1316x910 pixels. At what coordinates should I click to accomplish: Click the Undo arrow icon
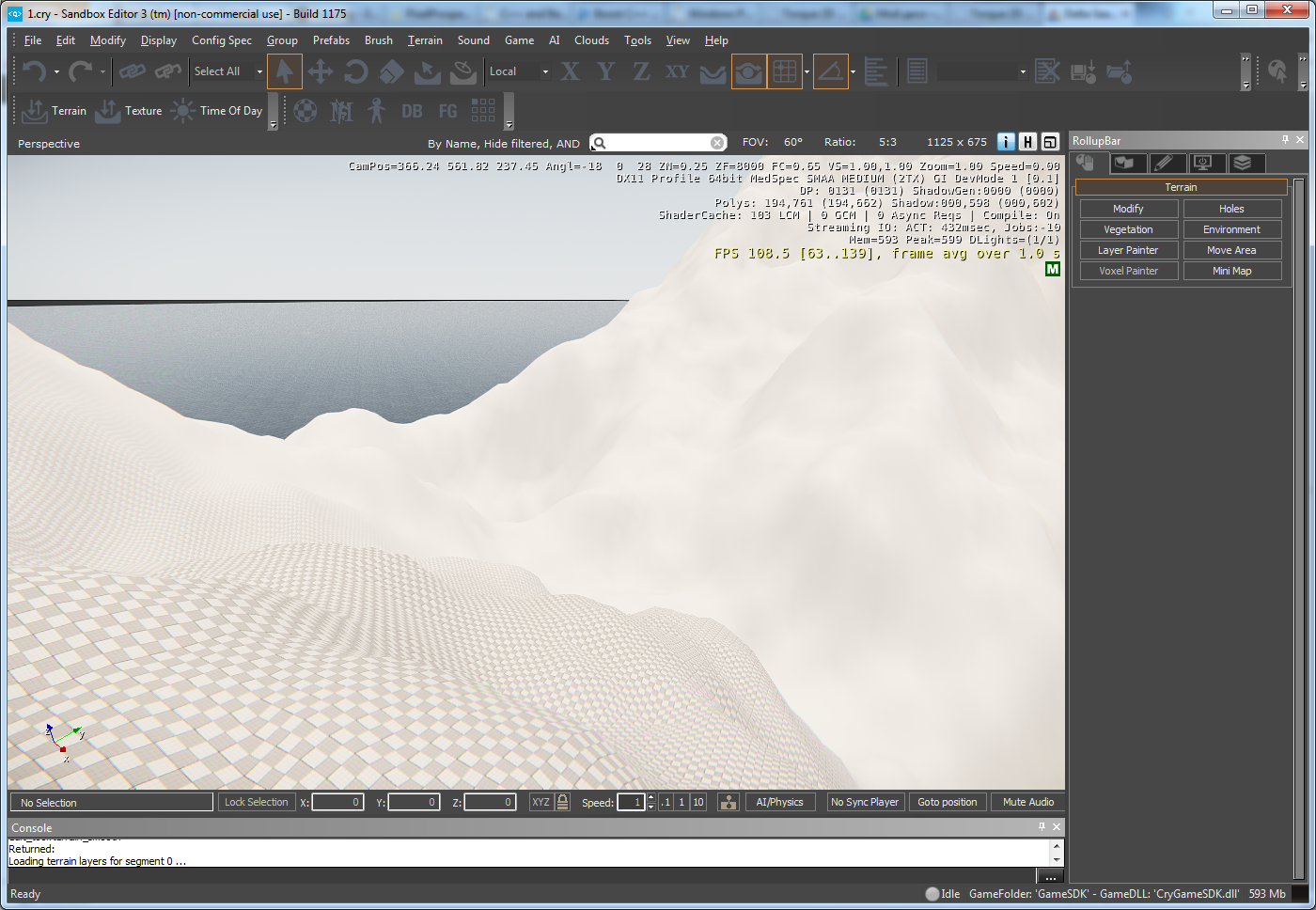[35, 71]
